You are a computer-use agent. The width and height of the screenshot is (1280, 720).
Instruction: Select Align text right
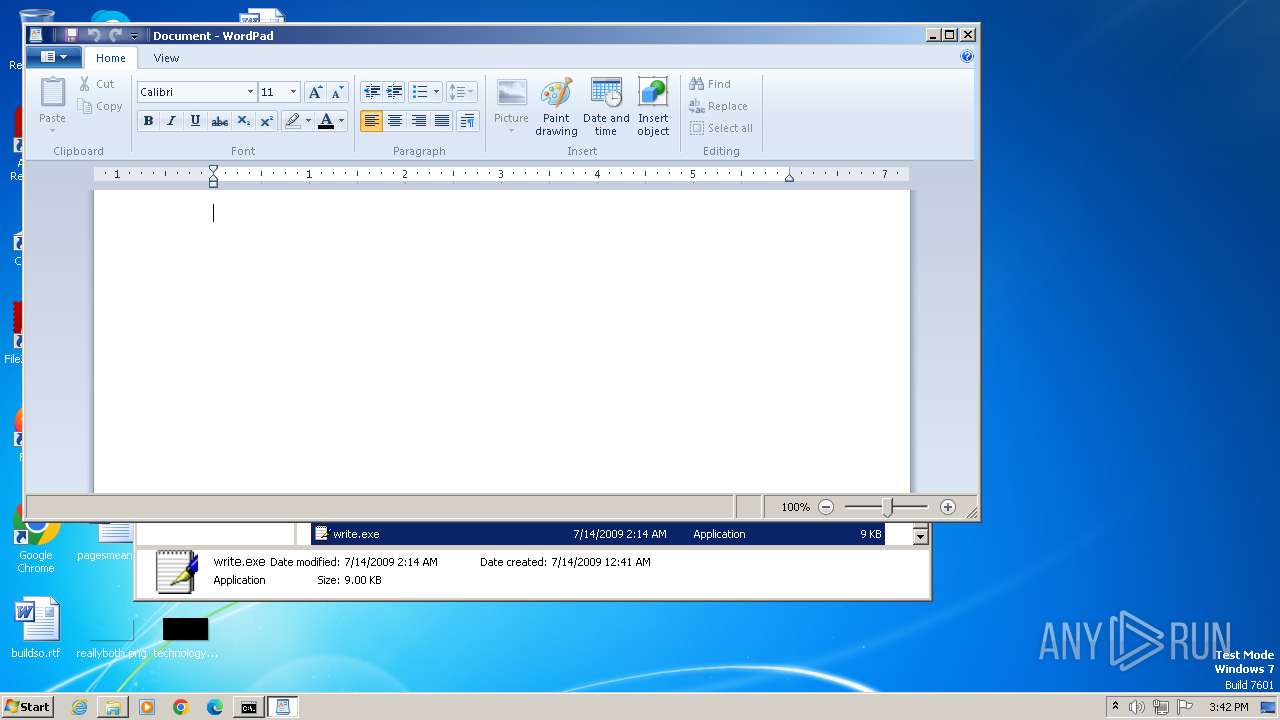418,121
